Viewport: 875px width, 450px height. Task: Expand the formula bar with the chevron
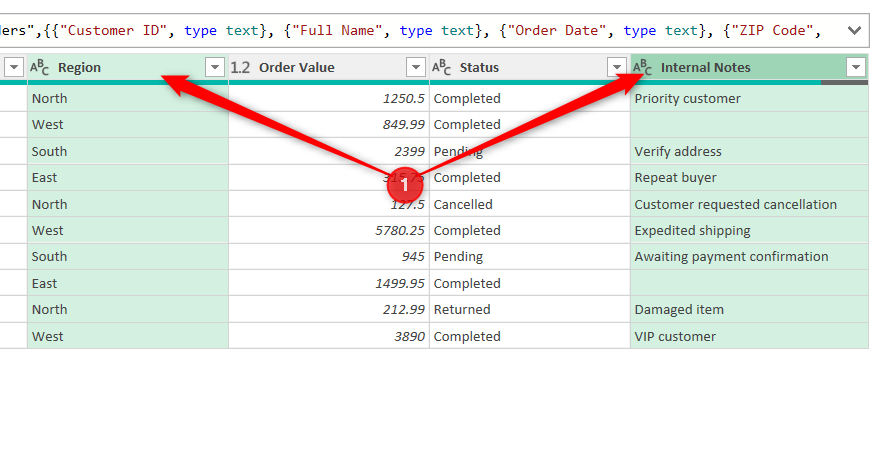(854, 30)
